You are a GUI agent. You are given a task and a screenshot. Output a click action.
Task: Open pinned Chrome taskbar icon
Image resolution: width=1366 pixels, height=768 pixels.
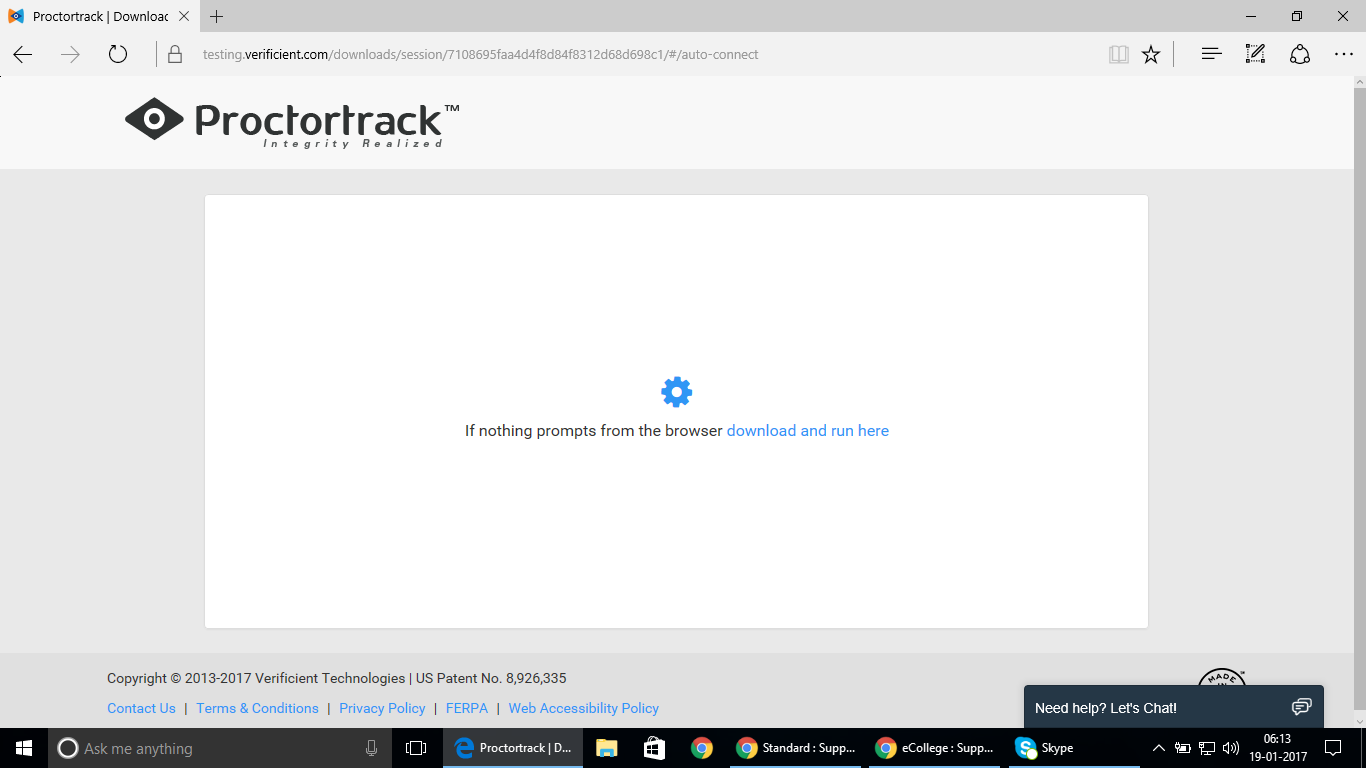701,748
